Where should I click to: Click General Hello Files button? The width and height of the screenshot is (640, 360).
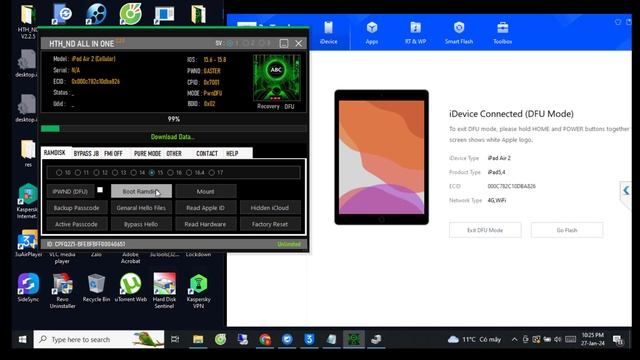(x=141, y=208)
